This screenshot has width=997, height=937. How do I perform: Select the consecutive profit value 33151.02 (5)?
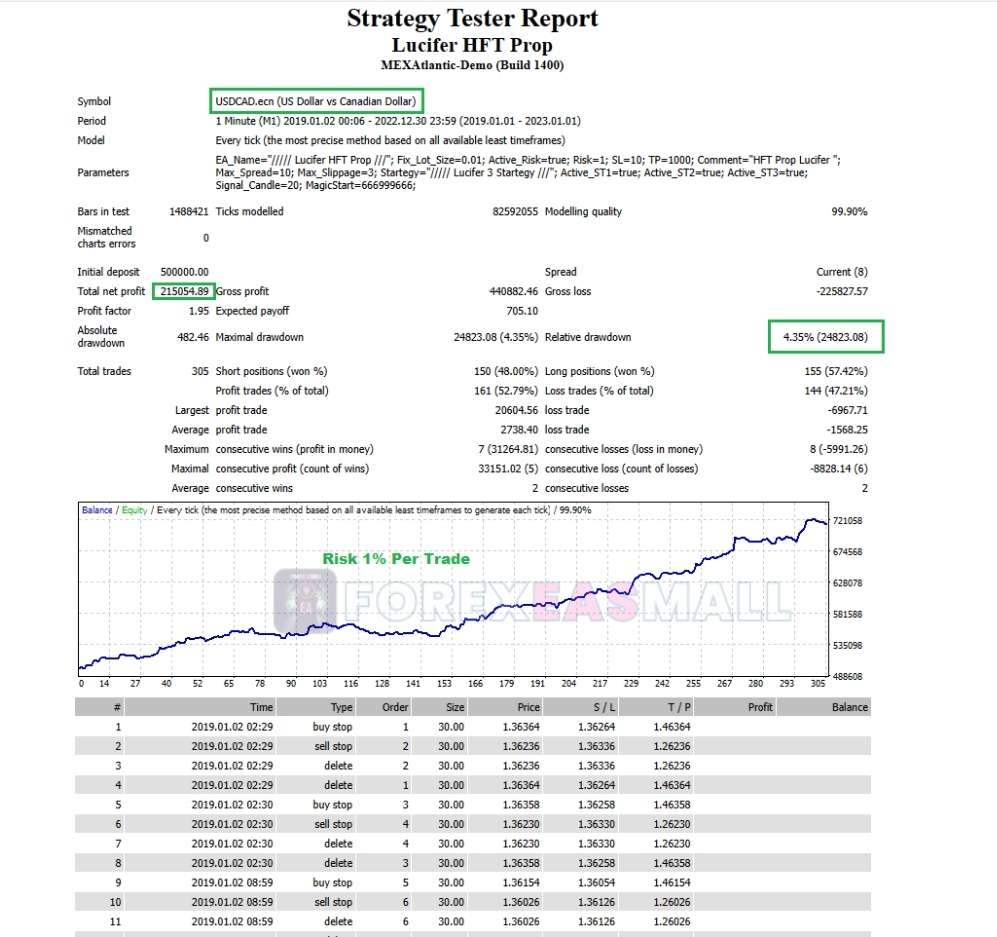[508, 469]
